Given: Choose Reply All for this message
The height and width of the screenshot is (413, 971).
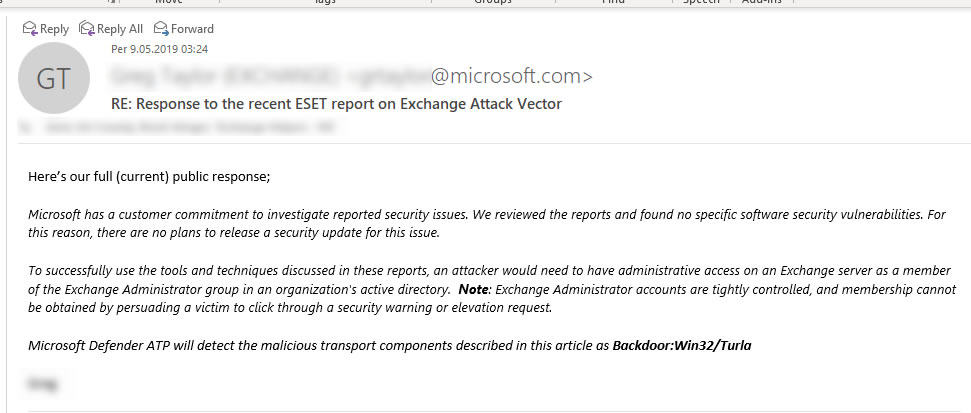Looking at the screenshot, I should click(111, 28).
